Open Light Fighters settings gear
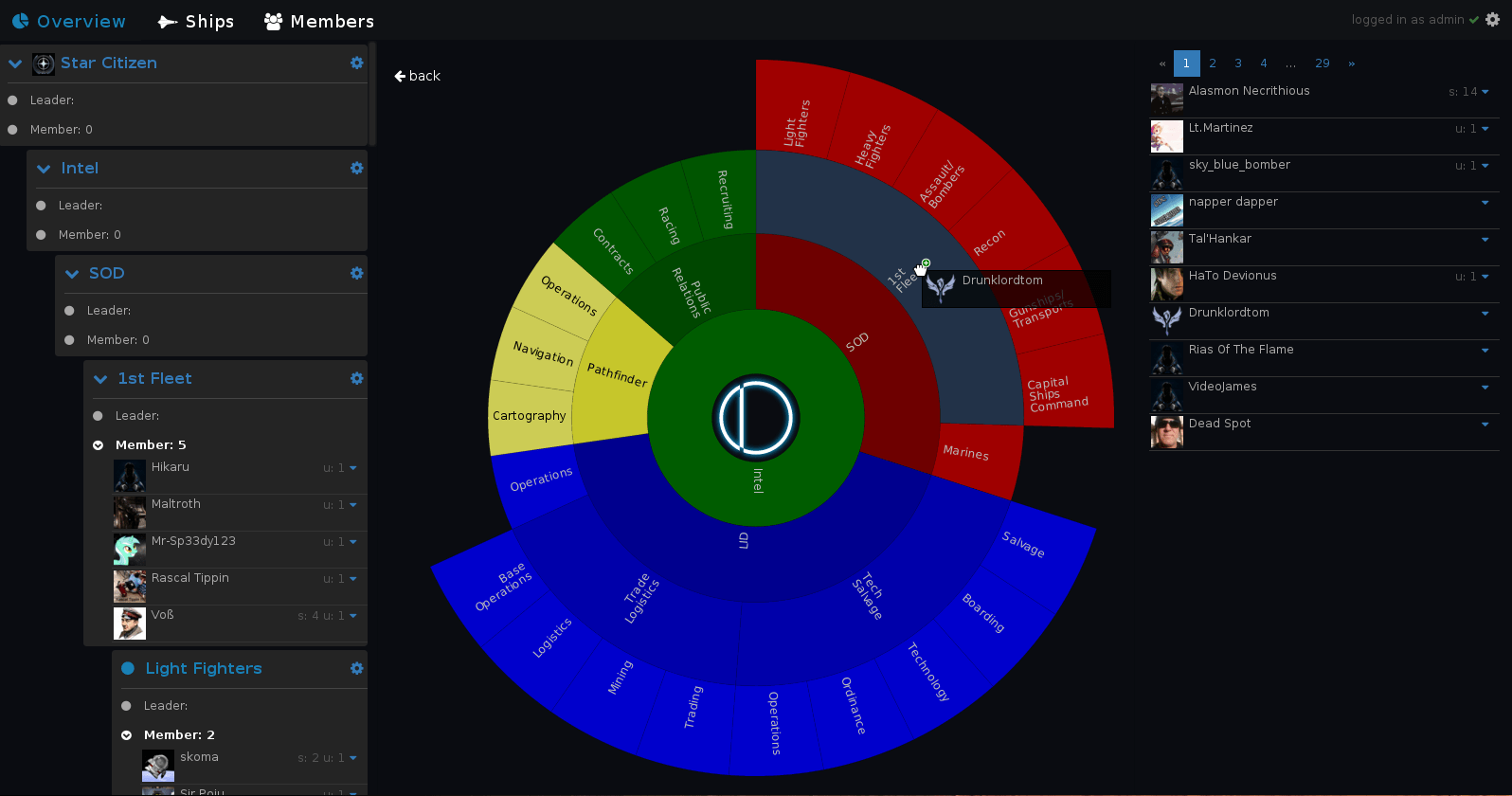The height and width of the screenshot is (796, 1512). pyautogui.click(x=356, y=668)
